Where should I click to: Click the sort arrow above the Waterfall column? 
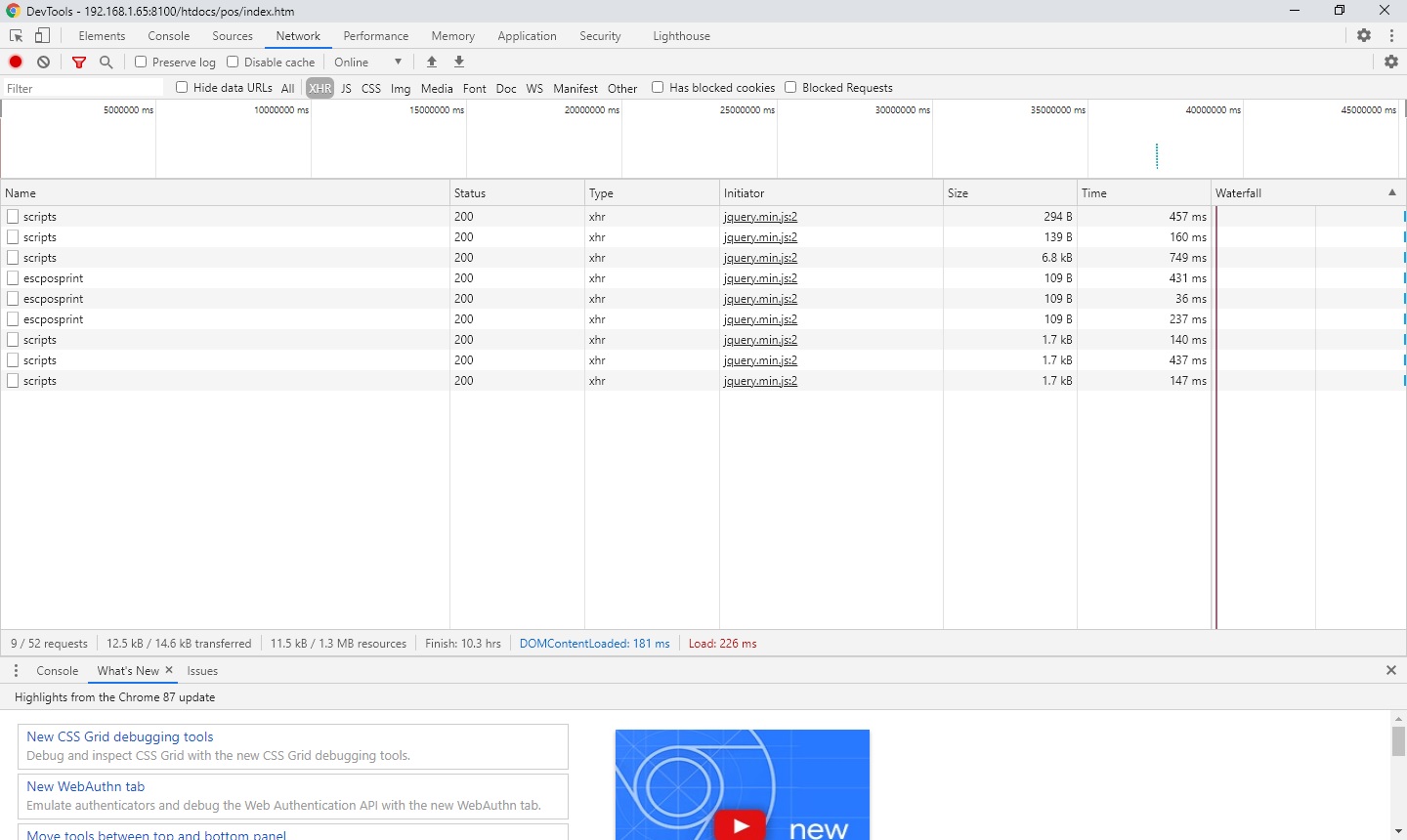1390,192
